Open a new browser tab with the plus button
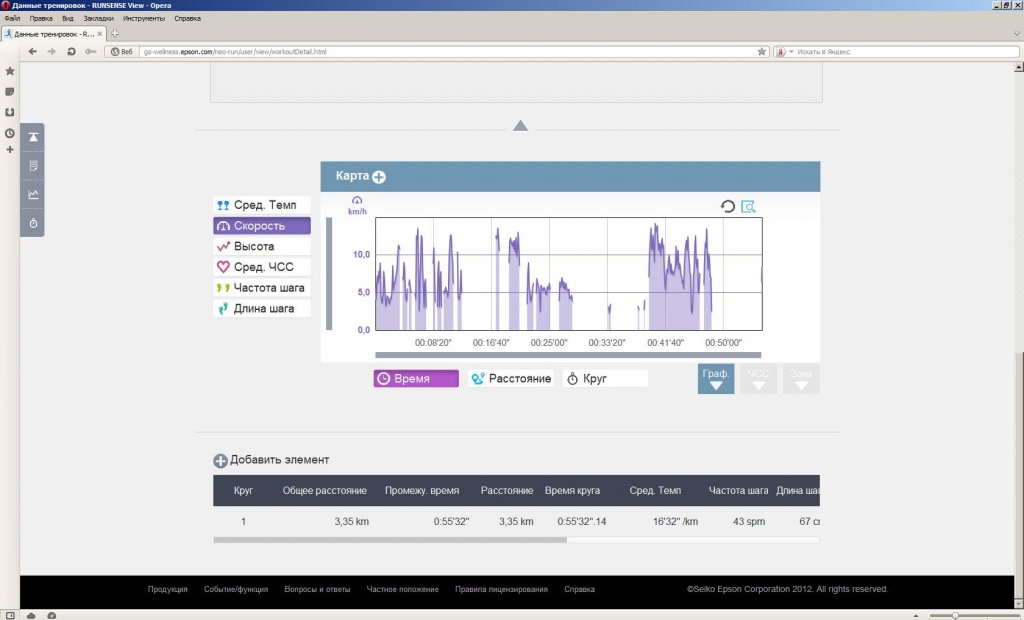This screenshot has width=1024, height=620. pyautogui.click(x=114, y=33)
